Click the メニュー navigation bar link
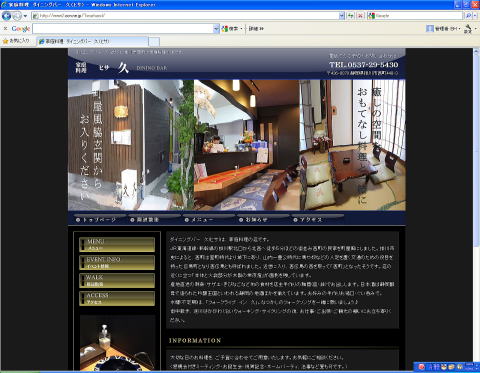Screen dimensions: 480x373 pyautogui.click(x=199, y=220)
